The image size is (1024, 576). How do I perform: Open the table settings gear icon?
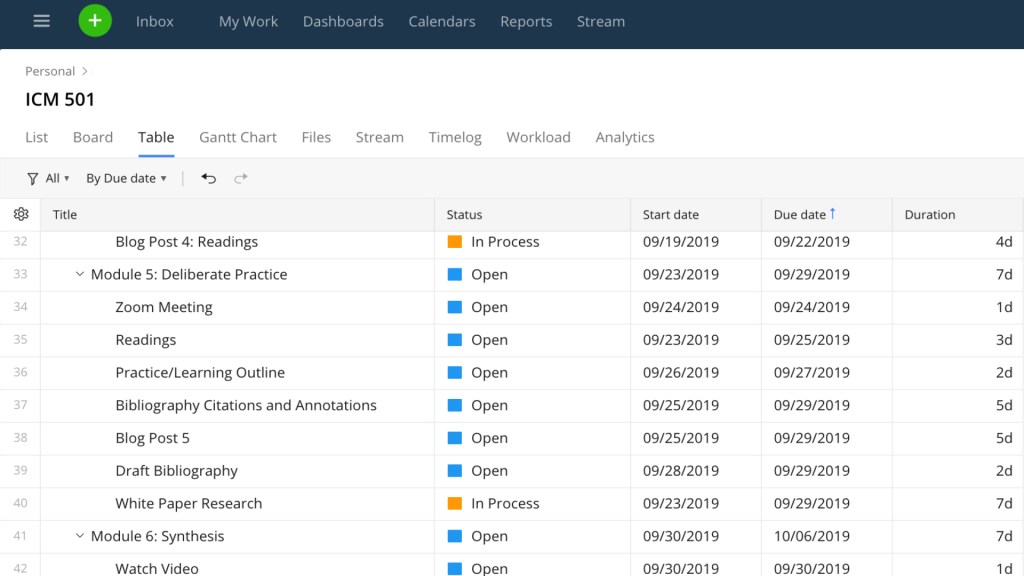[x=21, y=214]
